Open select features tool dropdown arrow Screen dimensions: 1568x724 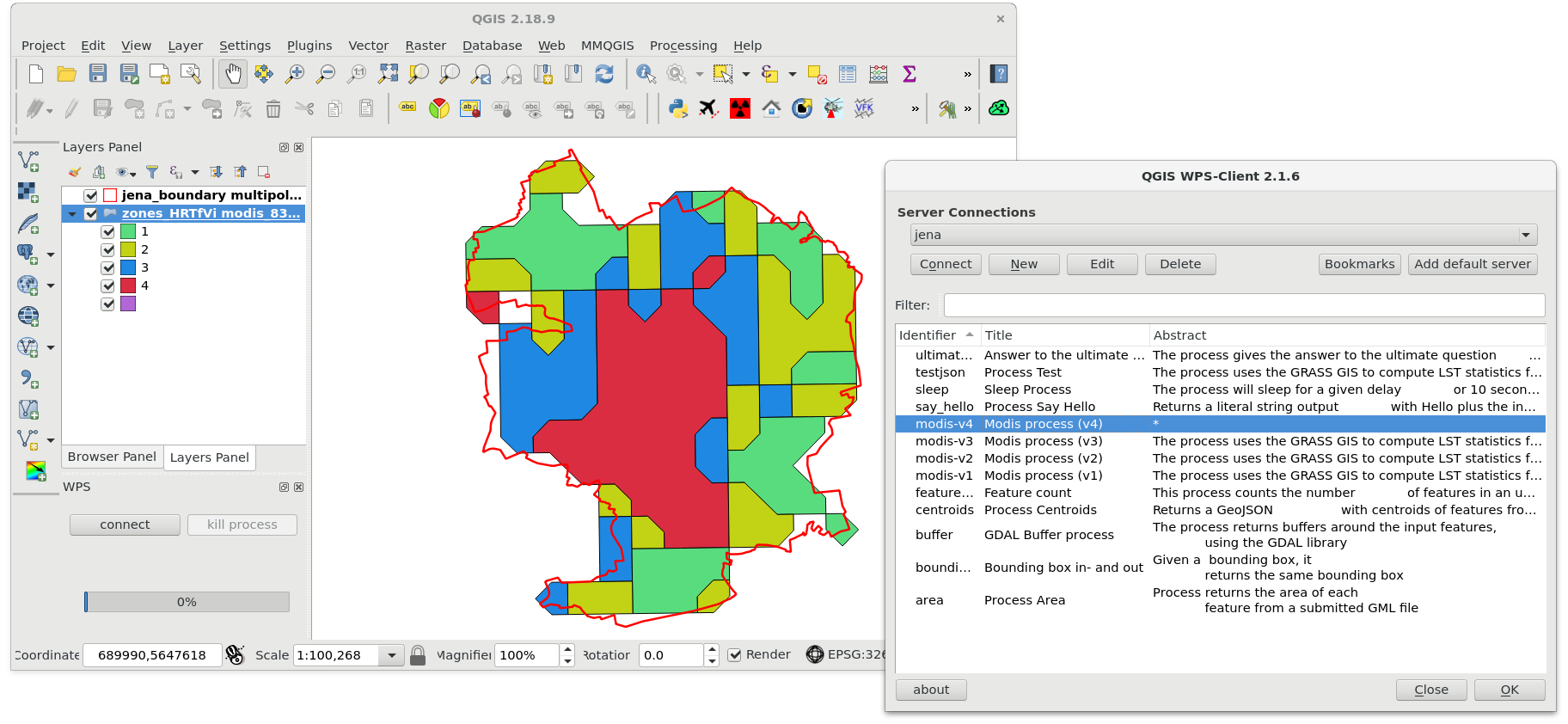click(x=745, y=74)
